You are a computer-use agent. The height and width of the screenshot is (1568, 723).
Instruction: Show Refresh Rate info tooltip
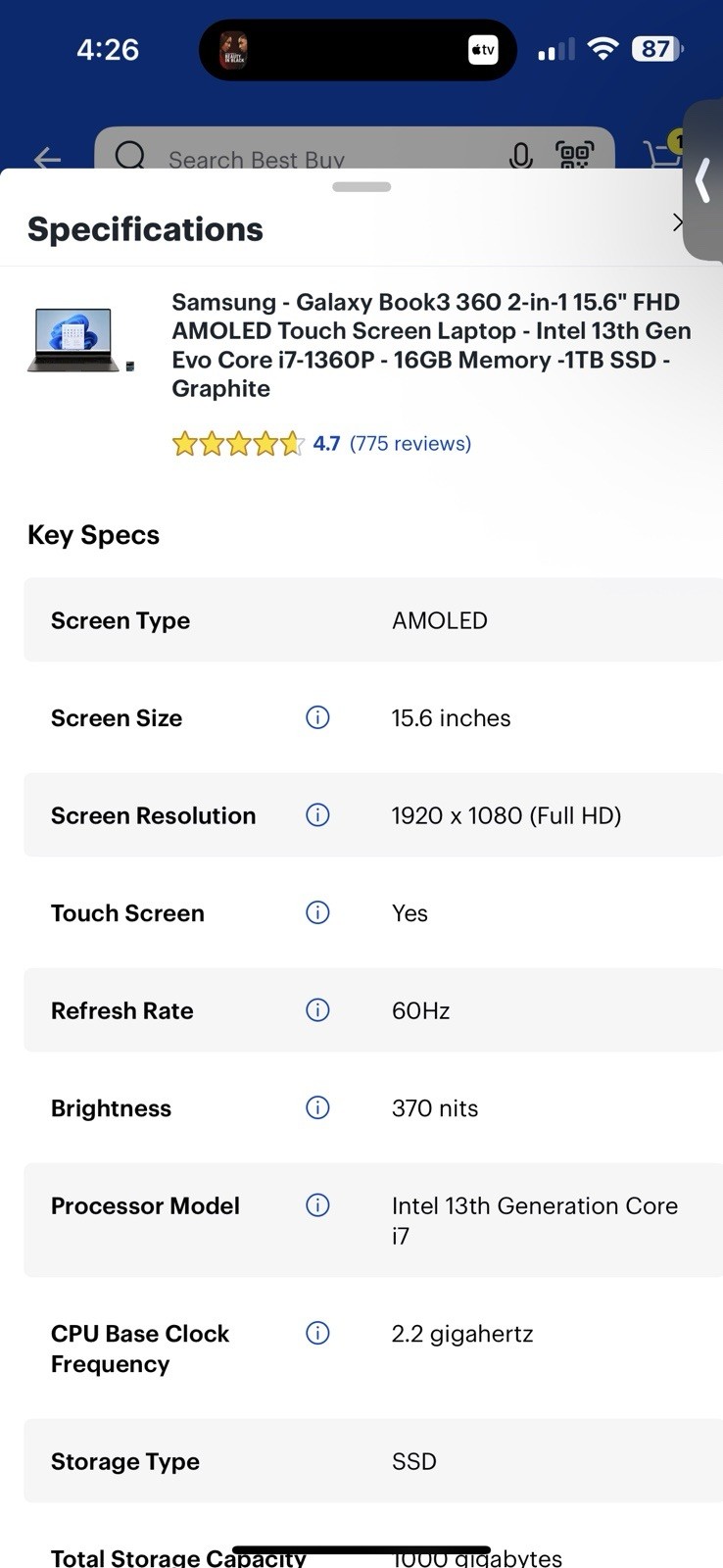point(317,1009)
